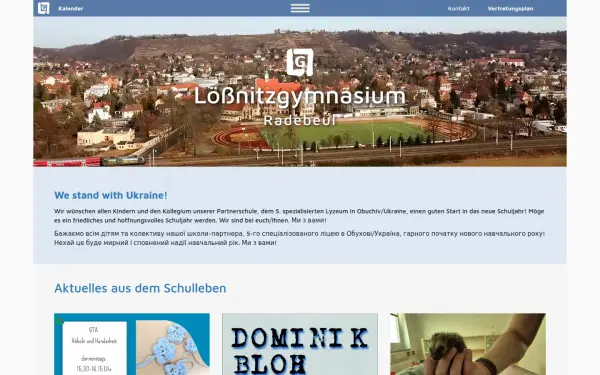Viewport: 600px width, 375px height.
Task: Go to the Kontakt page
Action: tap(458, 8)
